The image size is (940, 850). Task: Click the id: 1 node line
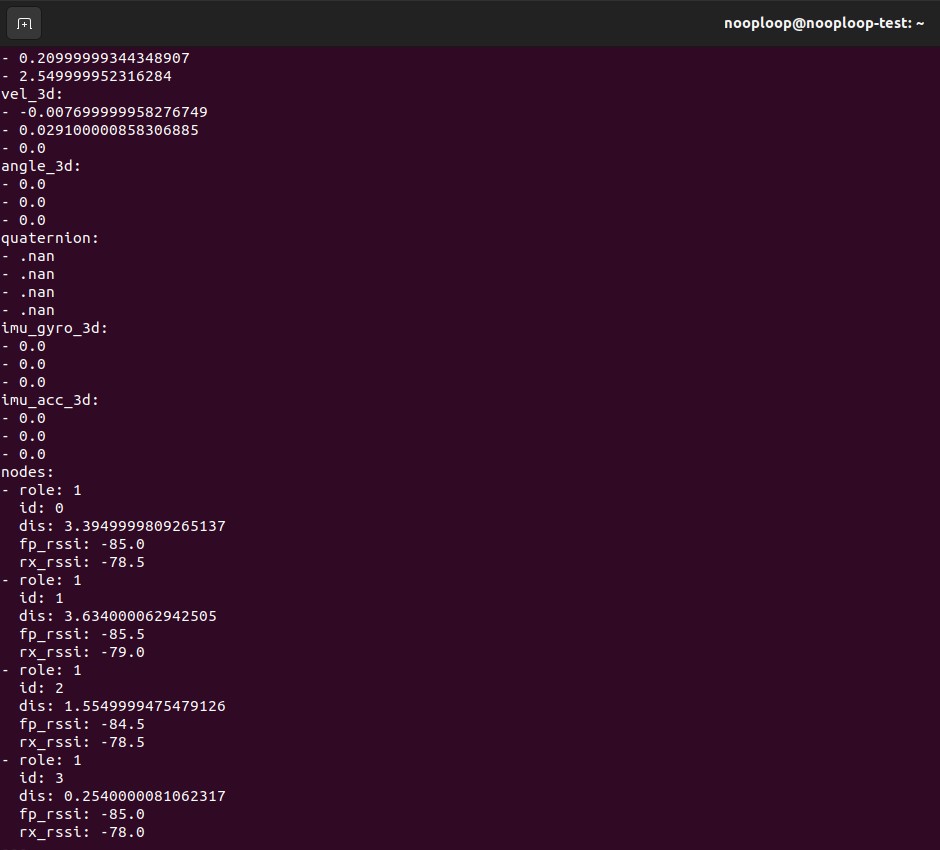41,598
